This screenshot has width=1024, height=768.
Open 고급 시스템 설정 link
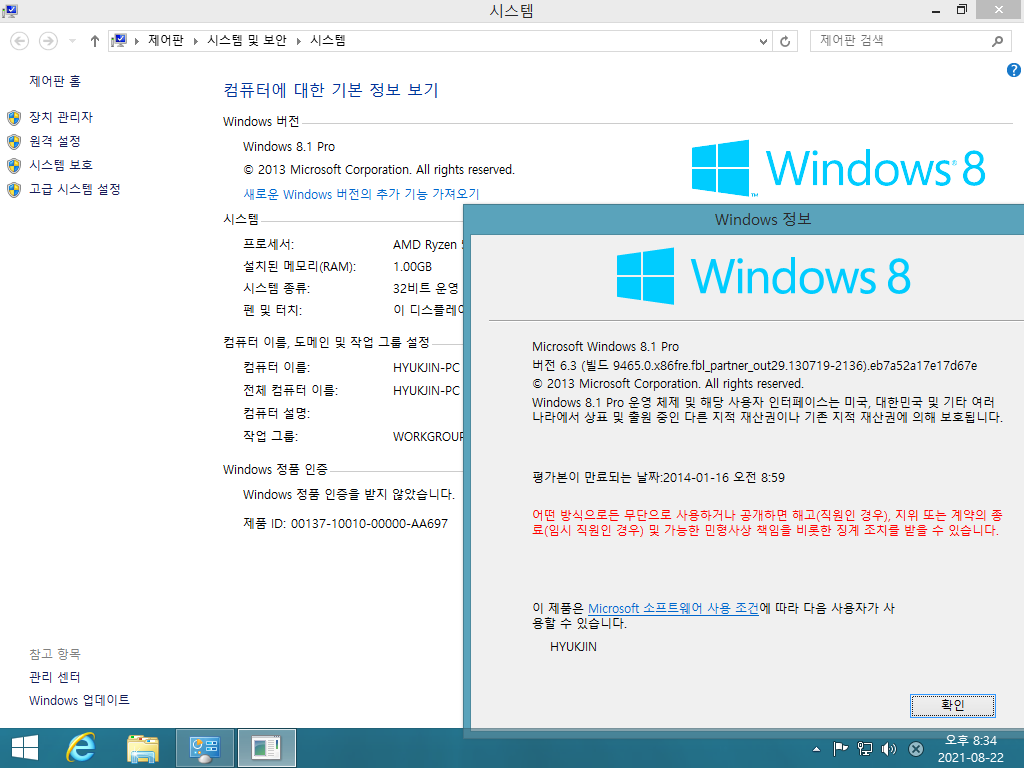[x=74, y=189]
